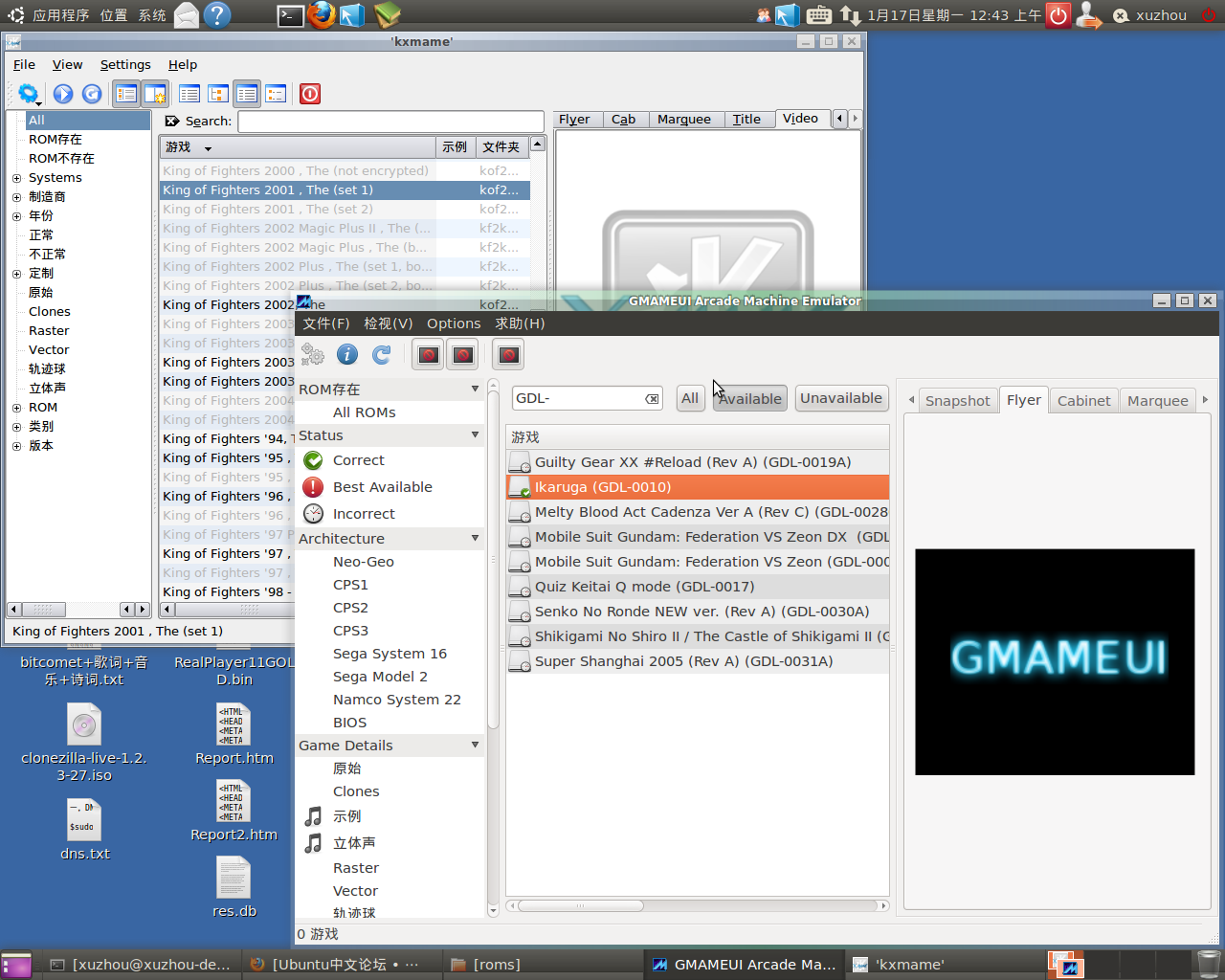Select the active details view icon in kxmame

247,94
